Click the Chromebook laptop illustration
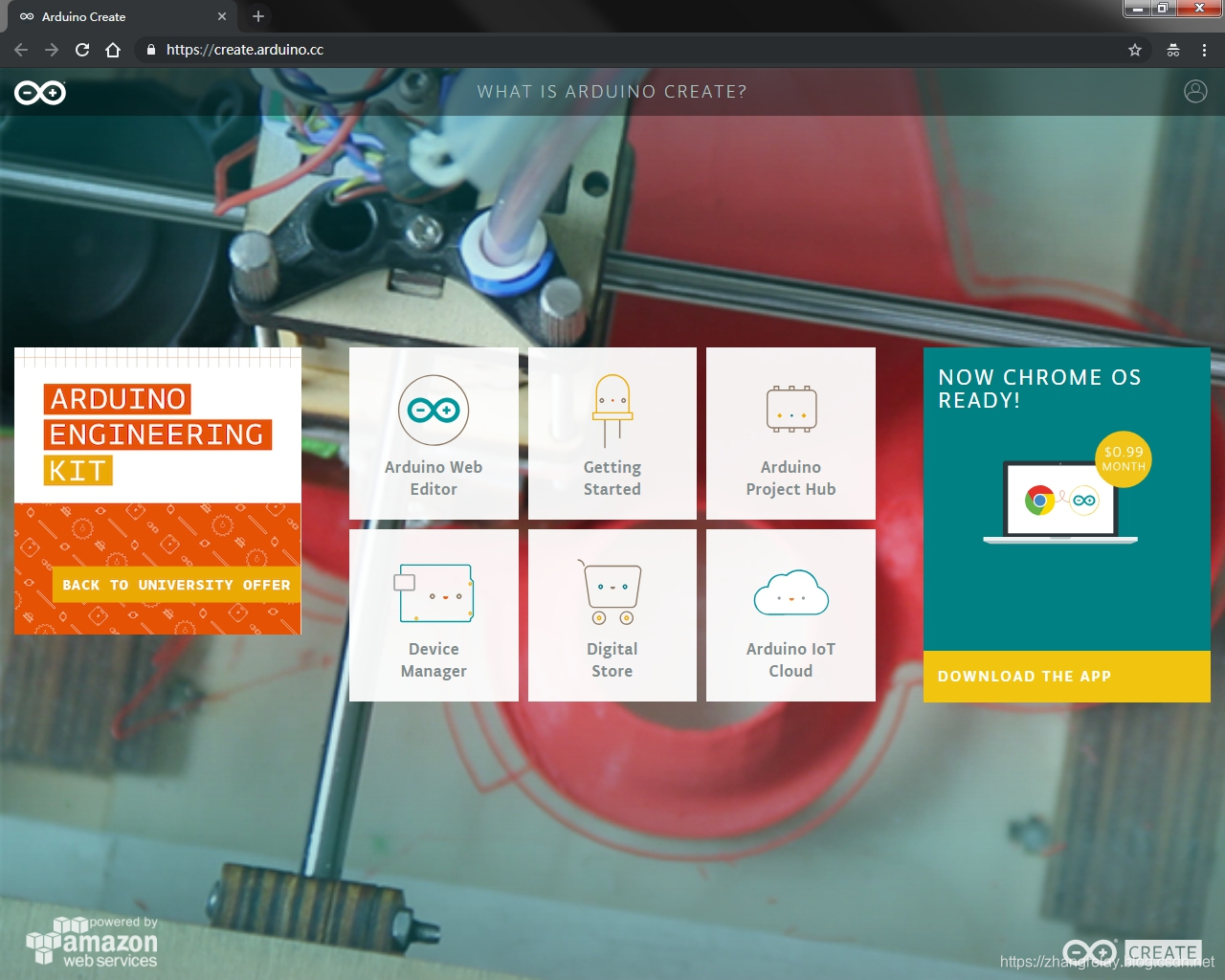This screenshot has height=980, width=1225. tap(1060, 502)
